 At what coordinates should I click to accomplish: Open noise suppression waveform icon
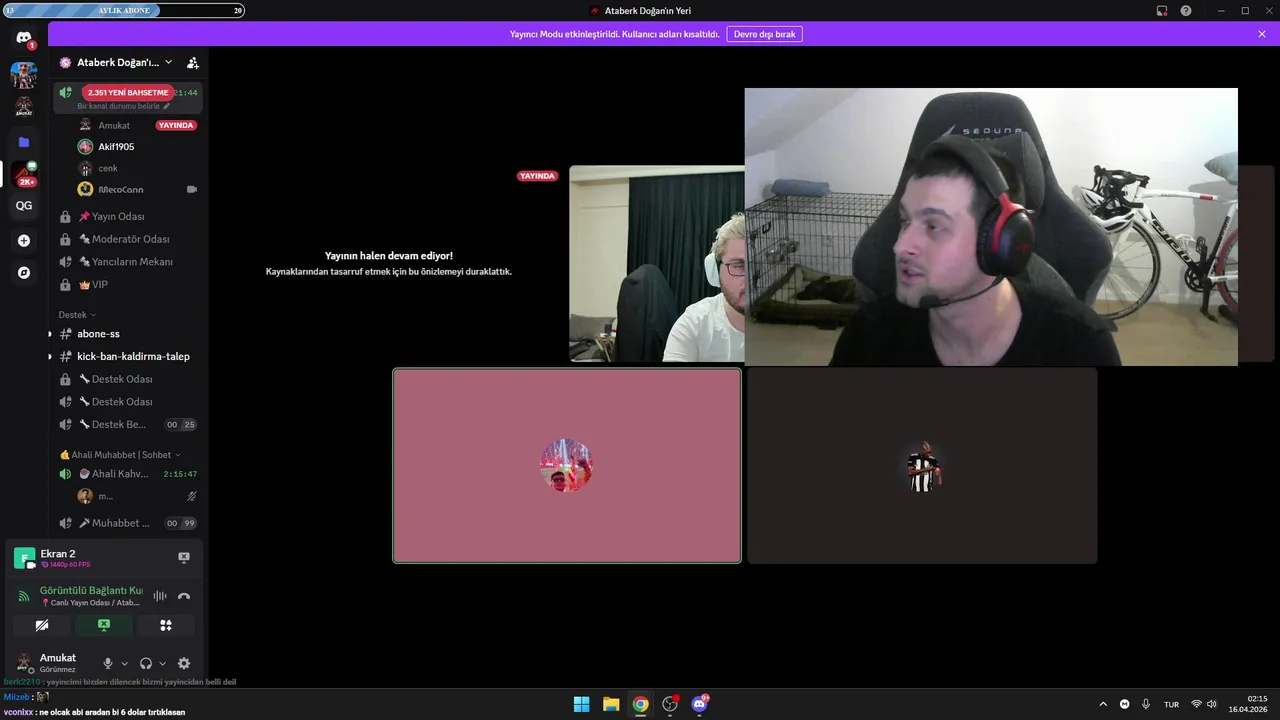(160, 596)
